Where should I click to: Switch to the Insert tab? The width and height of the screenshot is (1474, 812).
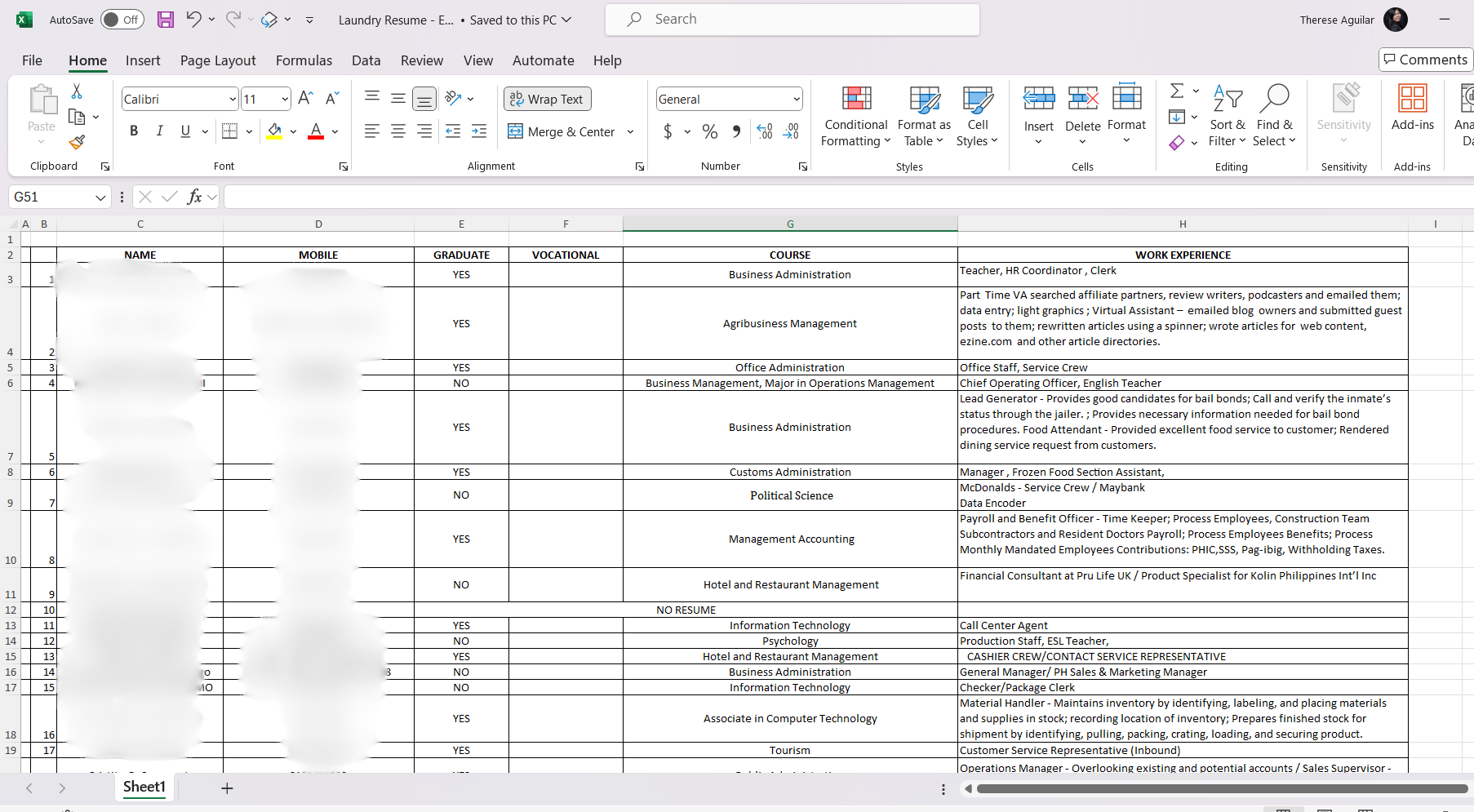[x=143, y=60]
